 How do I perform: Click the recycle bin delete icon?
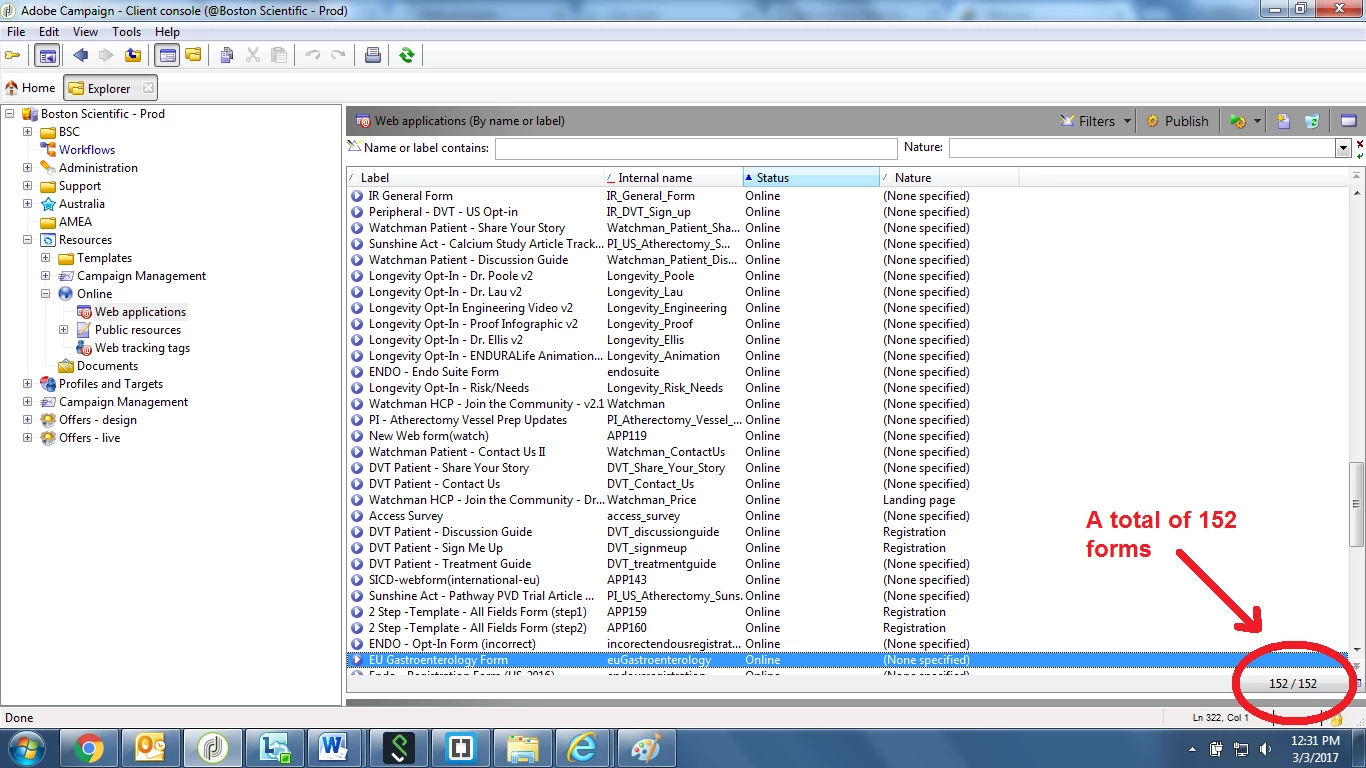1312,121
